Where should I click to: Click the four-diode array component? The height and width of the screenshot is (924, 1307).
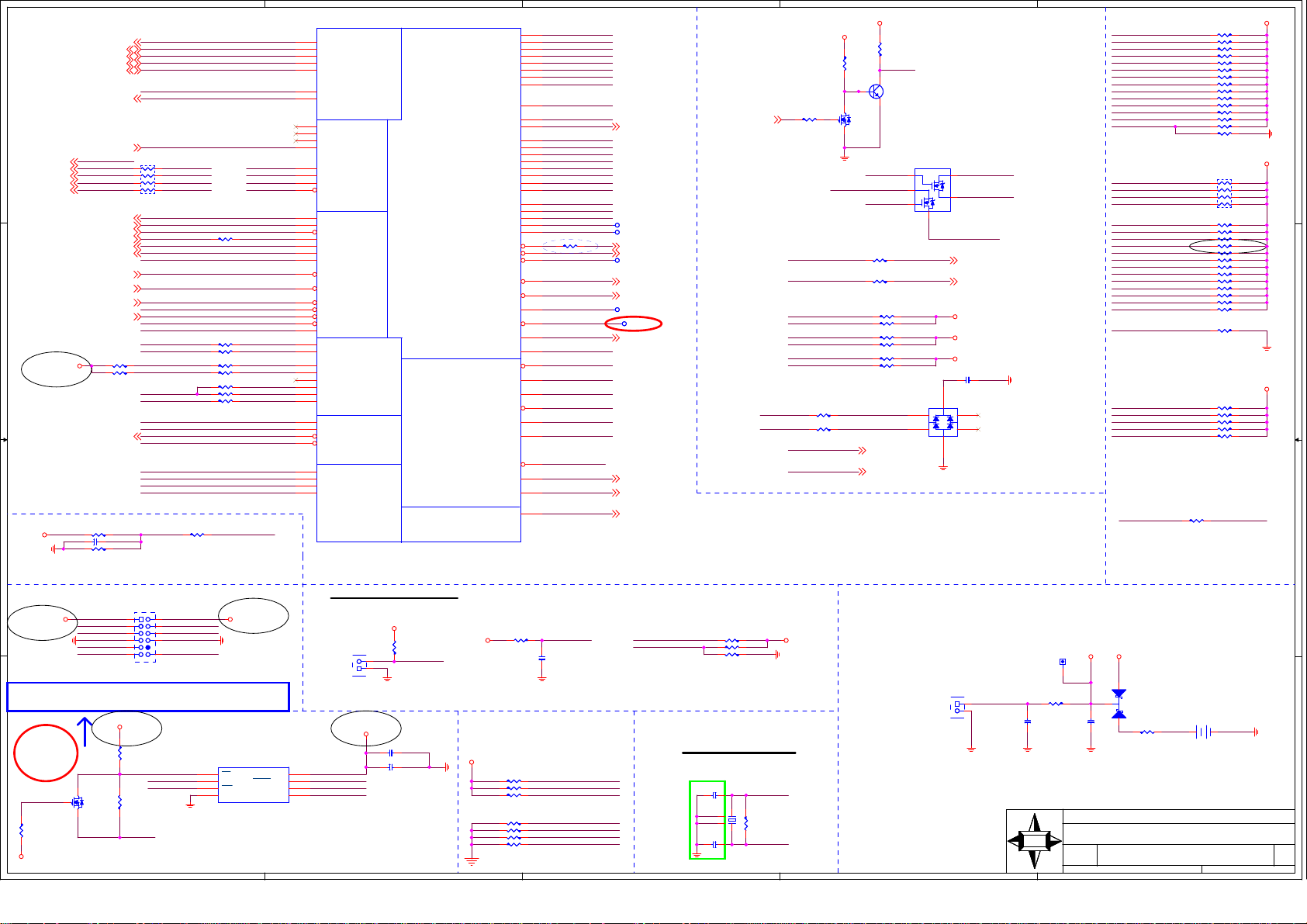click(x=943, y=422)
